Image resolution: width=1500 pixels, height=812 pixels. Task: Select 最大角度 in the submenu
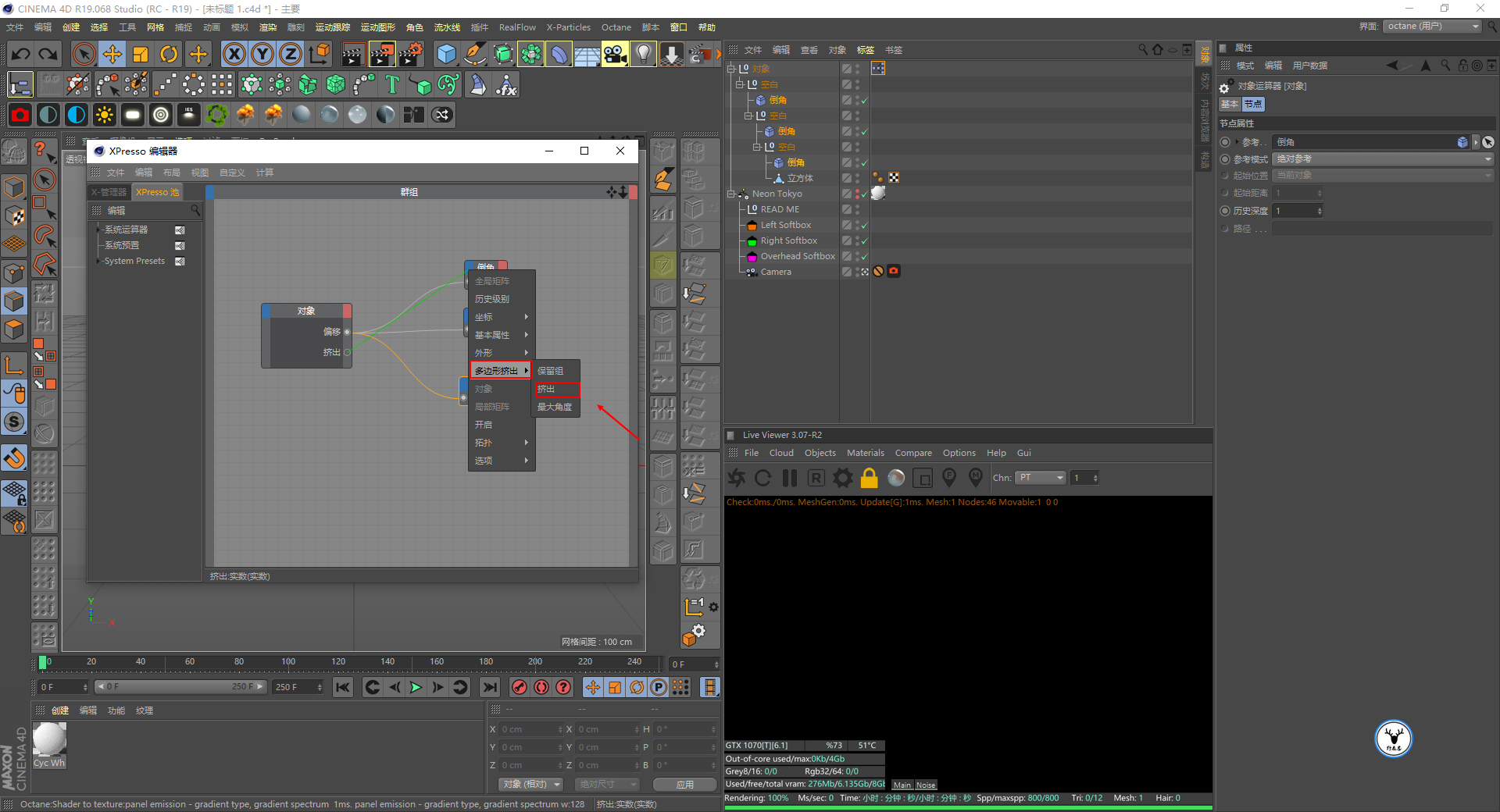(x=557, y=407)
